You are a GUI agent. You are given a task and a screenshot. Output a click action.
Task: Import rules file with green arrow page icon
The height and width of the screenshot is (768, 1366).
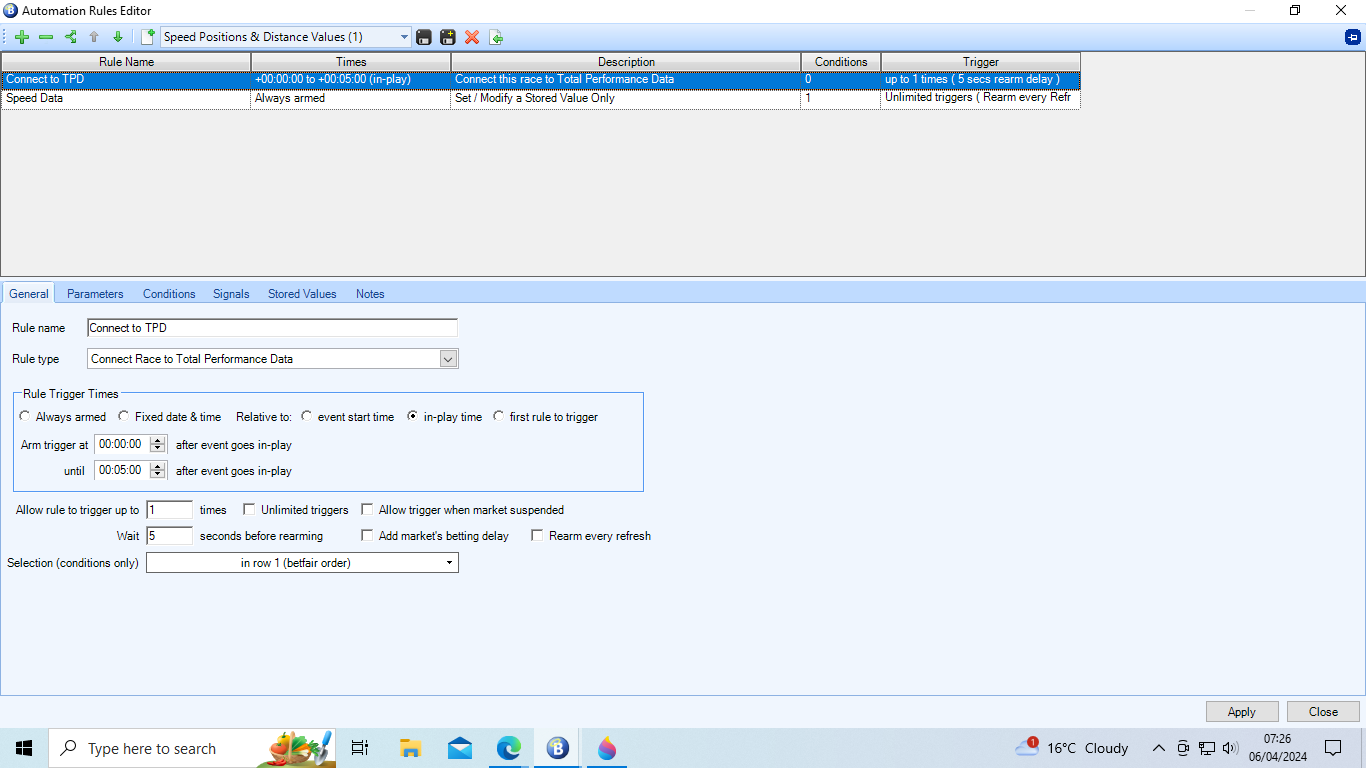[496, 37]
